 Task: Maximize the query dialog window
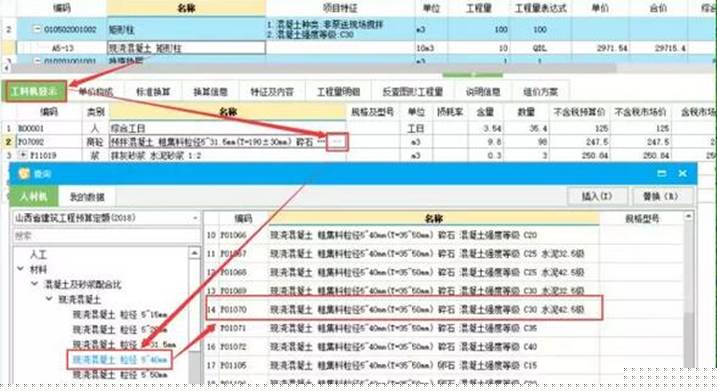661,173
